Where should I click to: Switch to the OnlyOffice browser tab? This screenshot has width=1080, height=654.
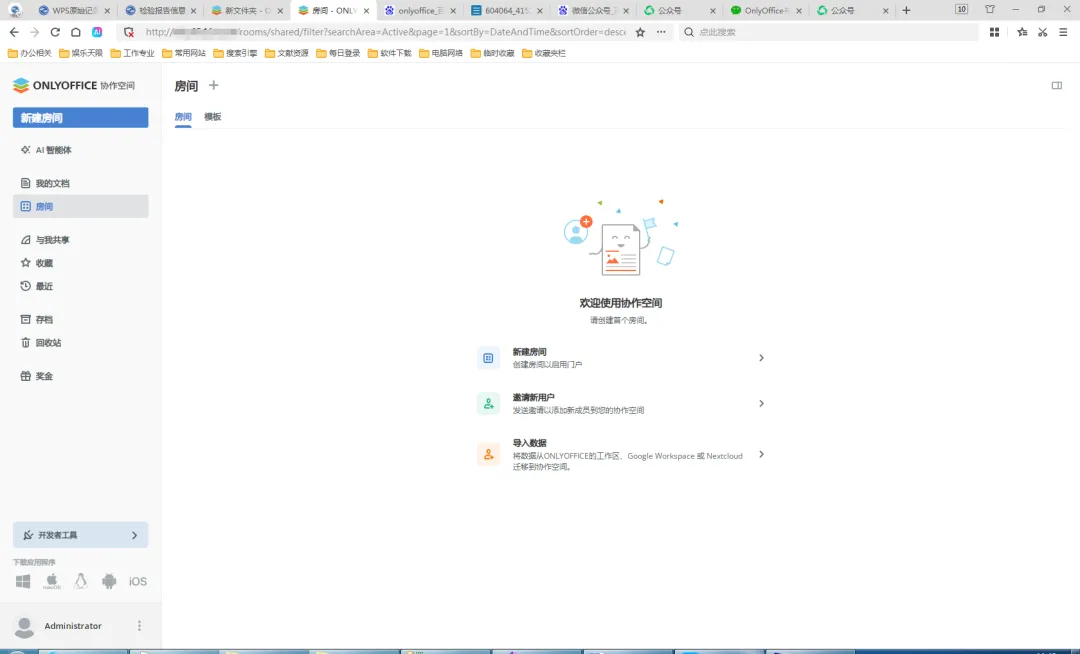tap(766, 10)
